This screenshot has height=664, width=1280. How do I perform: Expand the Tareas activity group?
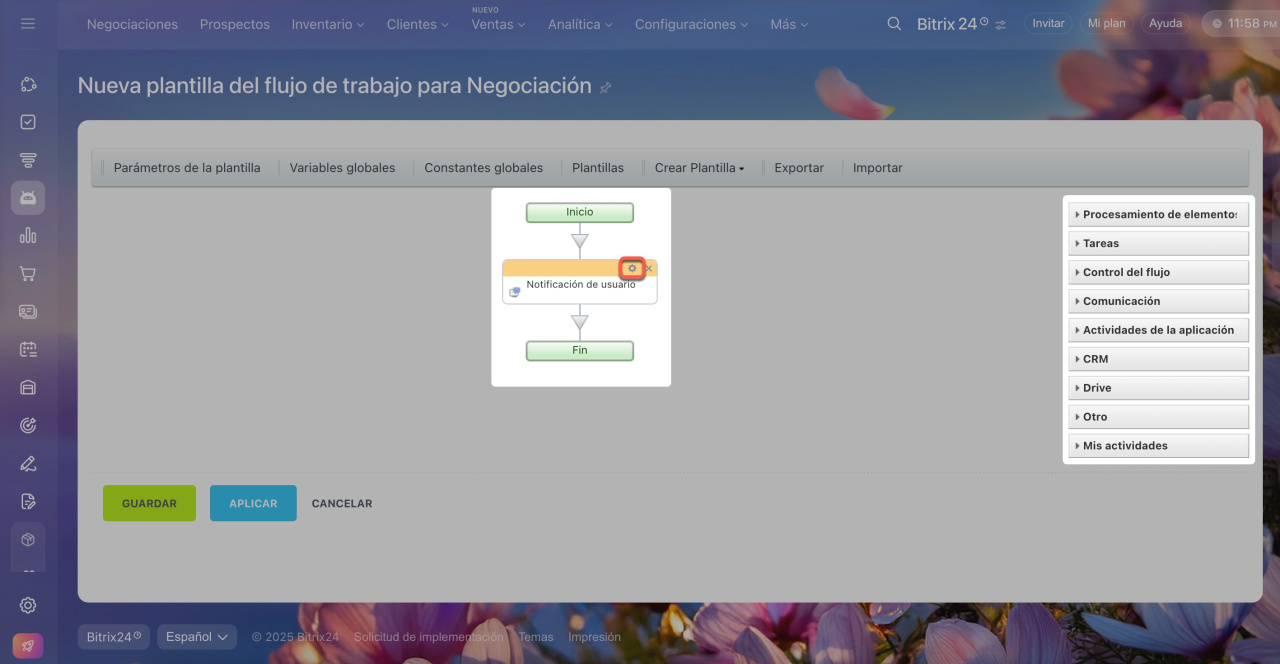coord(1158,243)
